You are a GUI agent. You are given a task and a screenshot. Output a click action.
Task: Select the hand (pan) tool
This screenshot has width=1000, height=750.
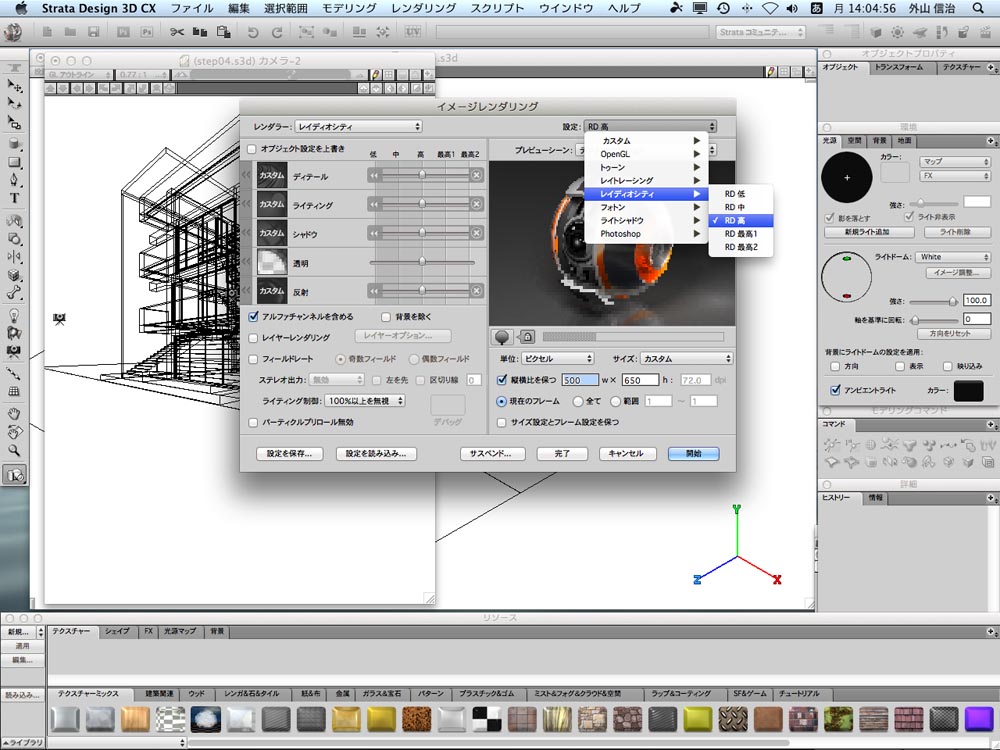[x=14, y=414]
